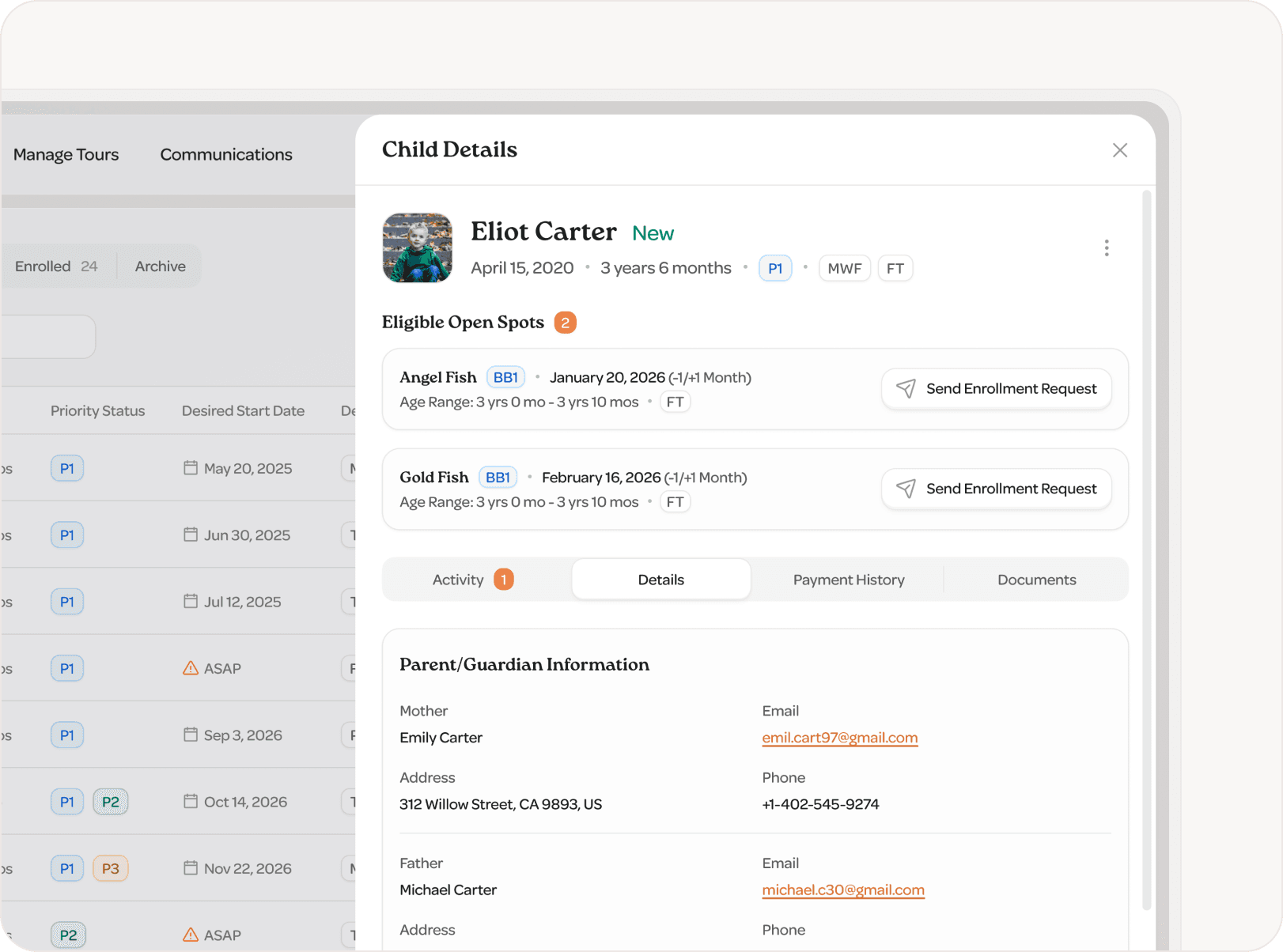Select the Documents tab
Image resolution: width=1283 pixels, height=952 pixels.
1036,580
